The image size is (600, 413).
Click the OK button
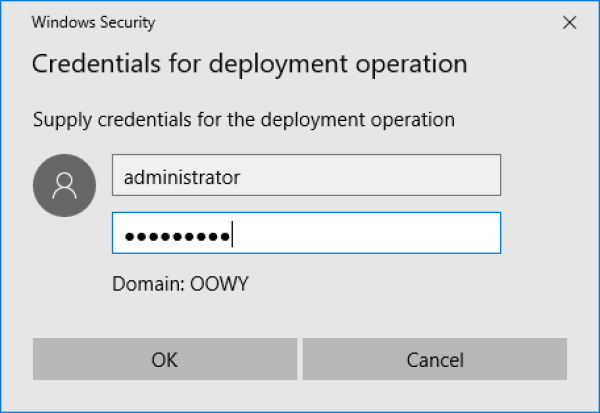(x=164, y=359)
